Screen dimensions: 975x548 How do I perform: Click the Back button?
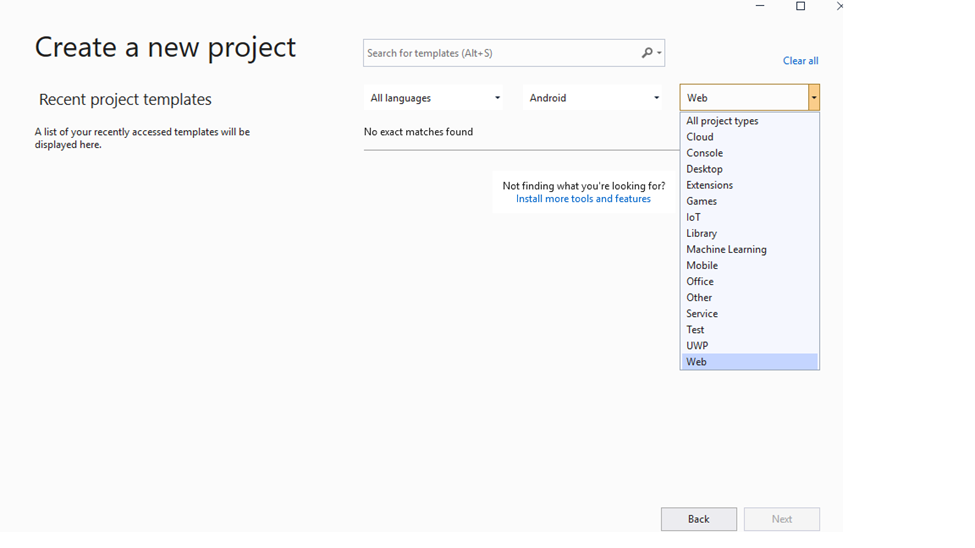click(x=699, y=519)
